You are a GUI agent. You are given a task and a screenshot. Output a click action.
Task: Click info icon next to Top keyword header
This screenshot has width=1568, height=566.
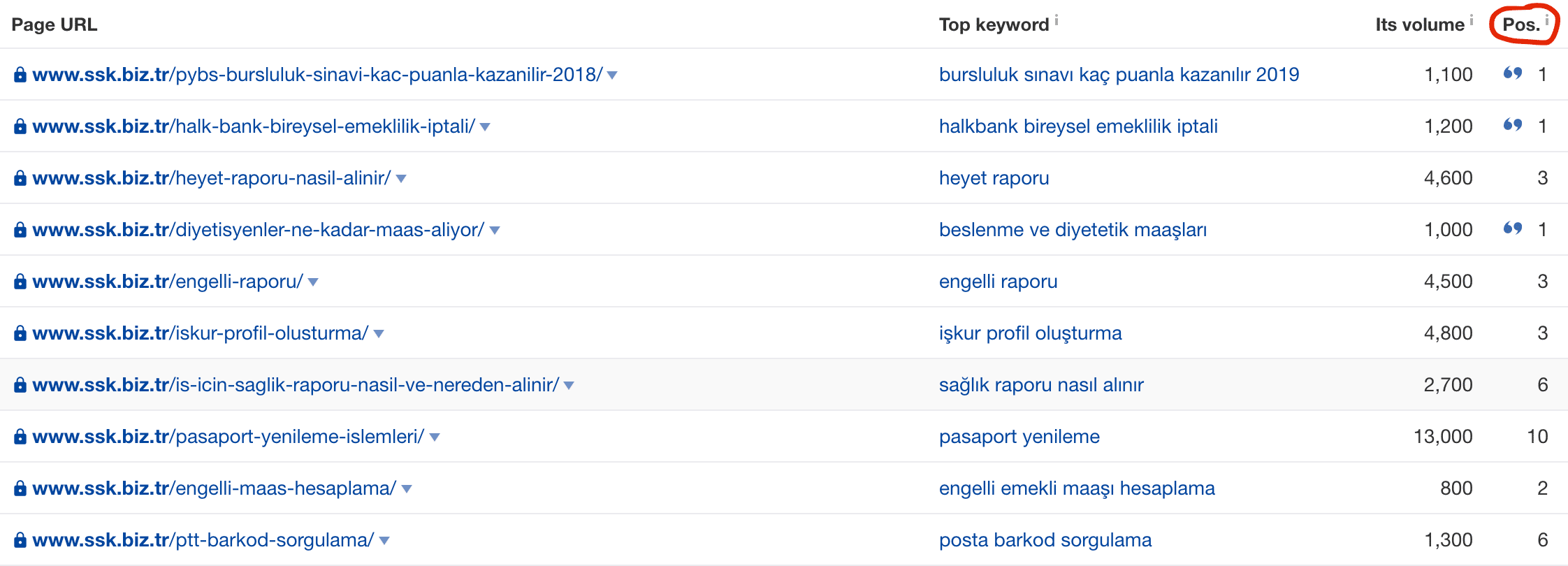point(1057,20)
